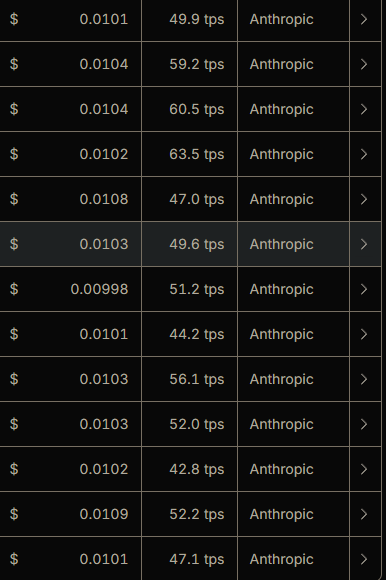Select the 0.0108 cost cell
The width and height of the screenshot is (386, 580).
pyautogui.click(x=70, y=199)
